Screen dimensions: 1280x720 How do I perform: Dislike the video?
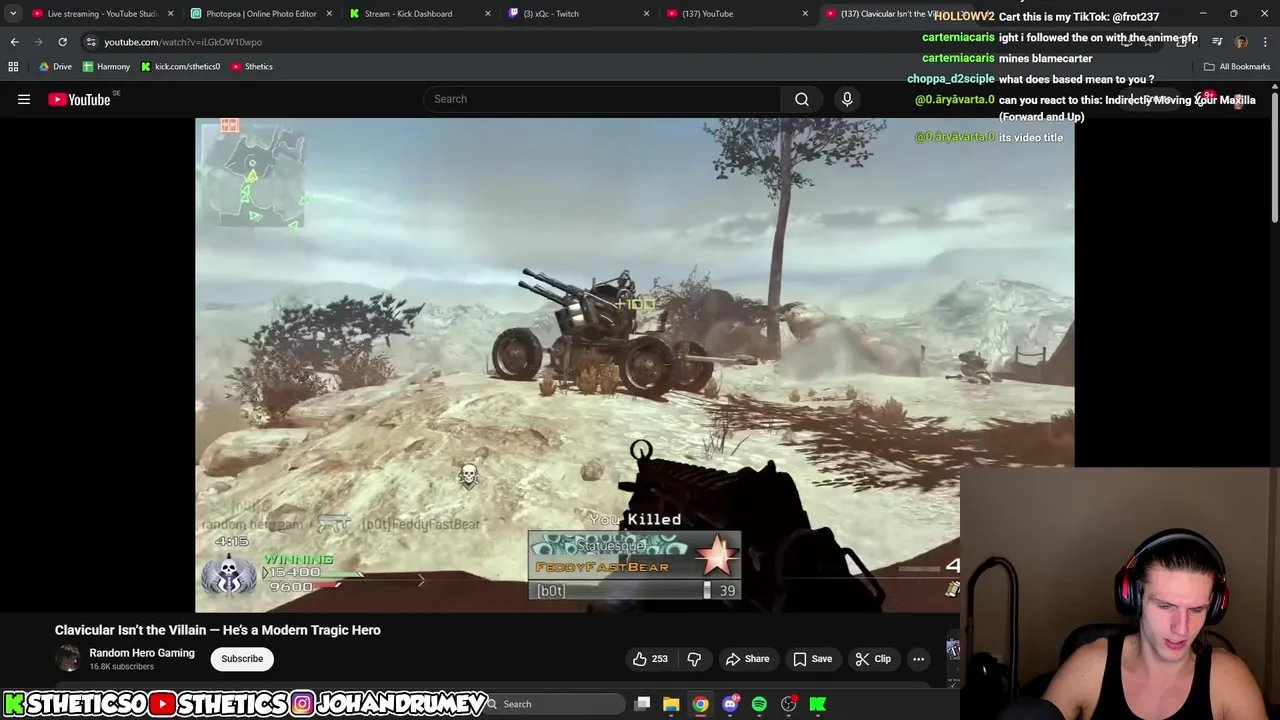coord(694,659)
